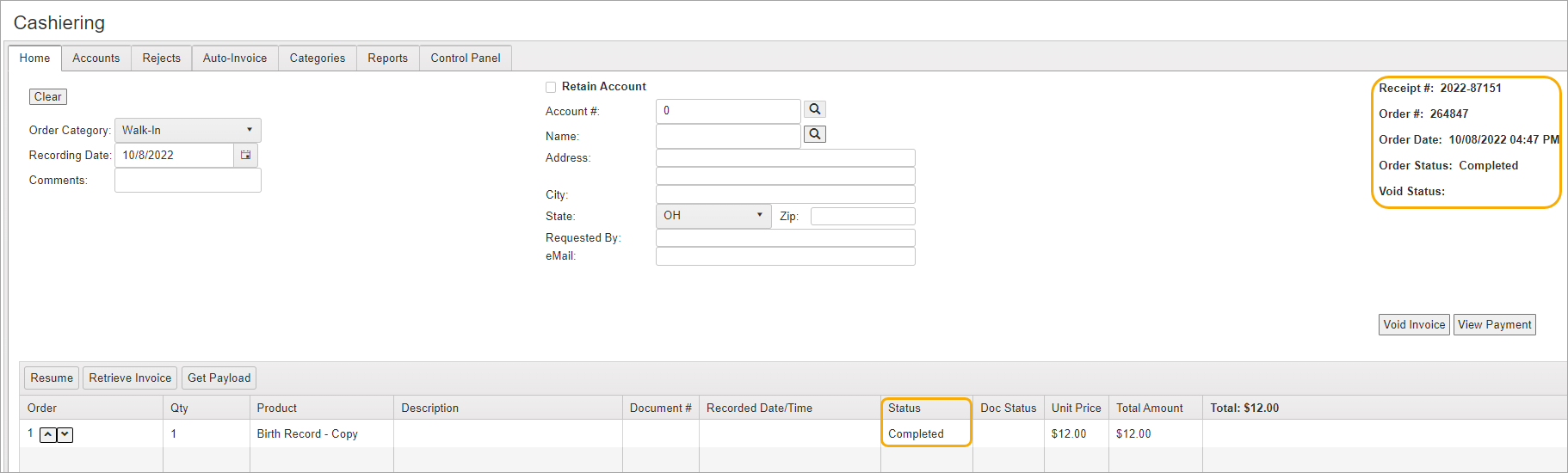Enable the Retain Account checkbox
This screenshot has width=1568, height=473.
[551, 87]
